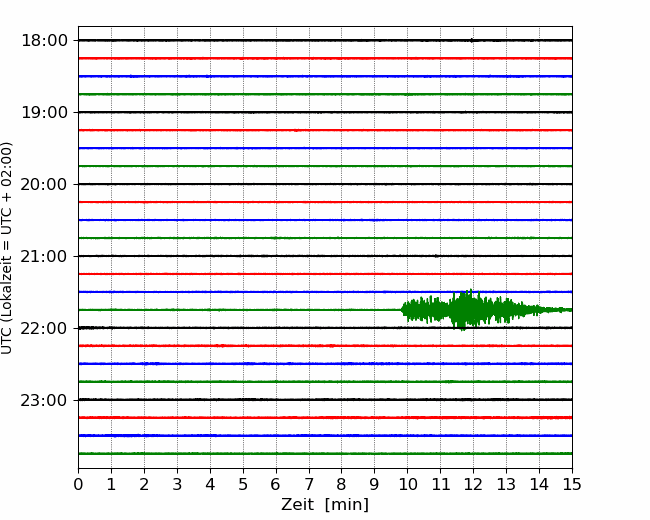Viewport: 650px width, 520px height.
Task: Click the x-axis tick label 15
Action: point(572,484)
